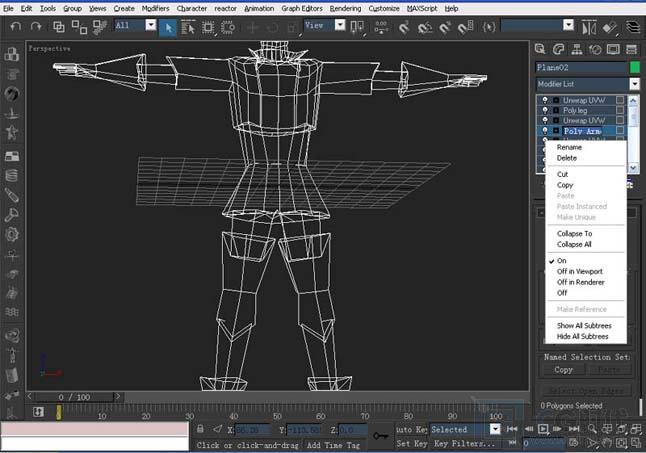Image resolution: width=646 pixels, height=453 pixels.
Task: Open the Graph Editors menu
Action: pyautogui.click(x=302, y=8)
